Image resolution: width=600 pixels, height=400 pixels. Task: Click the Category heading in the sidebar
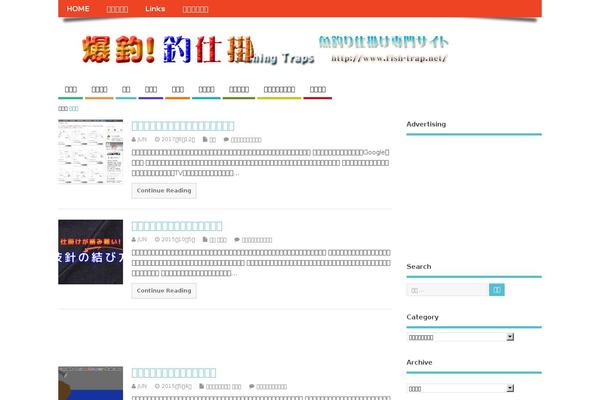[x=422, y=317]
